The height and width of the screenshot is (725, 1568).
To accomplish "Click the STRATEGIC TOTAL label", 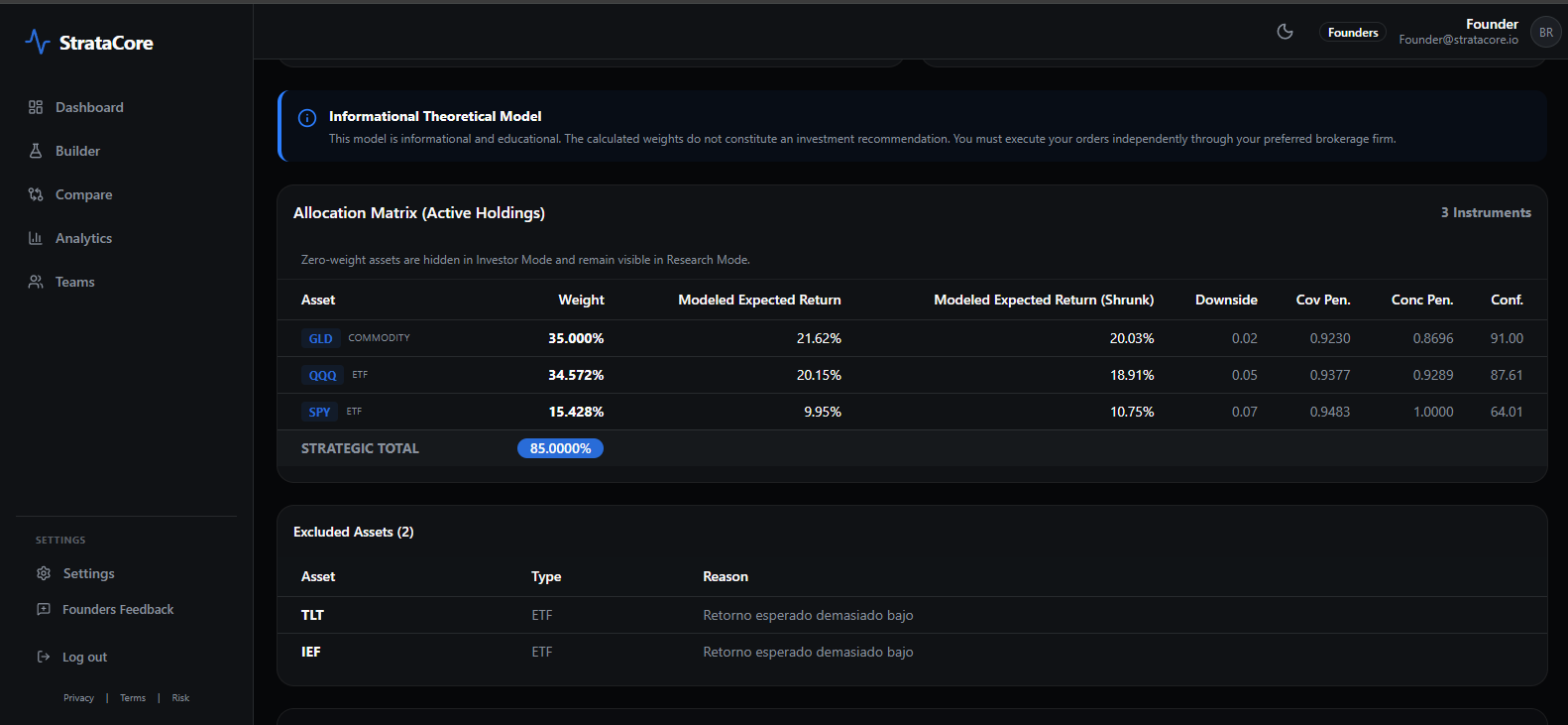I will click(x=360, y=448).
